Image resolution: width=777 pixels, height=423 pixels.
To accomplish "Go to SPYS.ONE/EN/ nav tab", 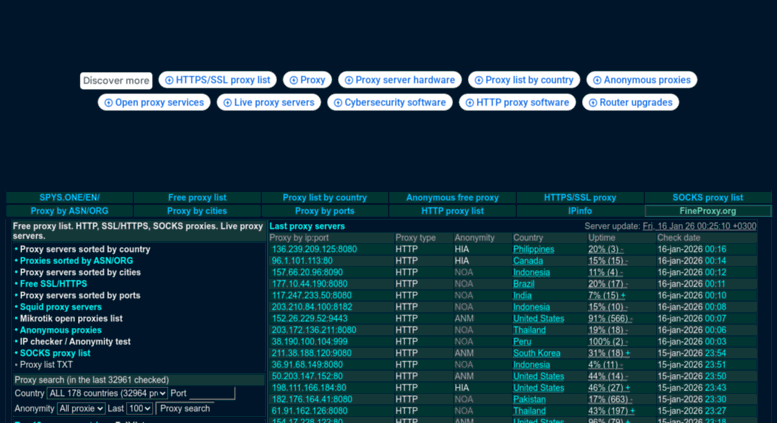I will click(x=69, y=198).
